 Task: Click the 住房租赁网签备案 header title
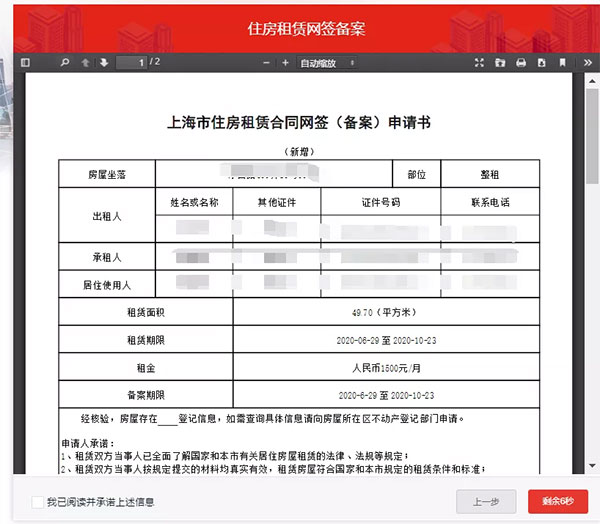coord(306,29)
